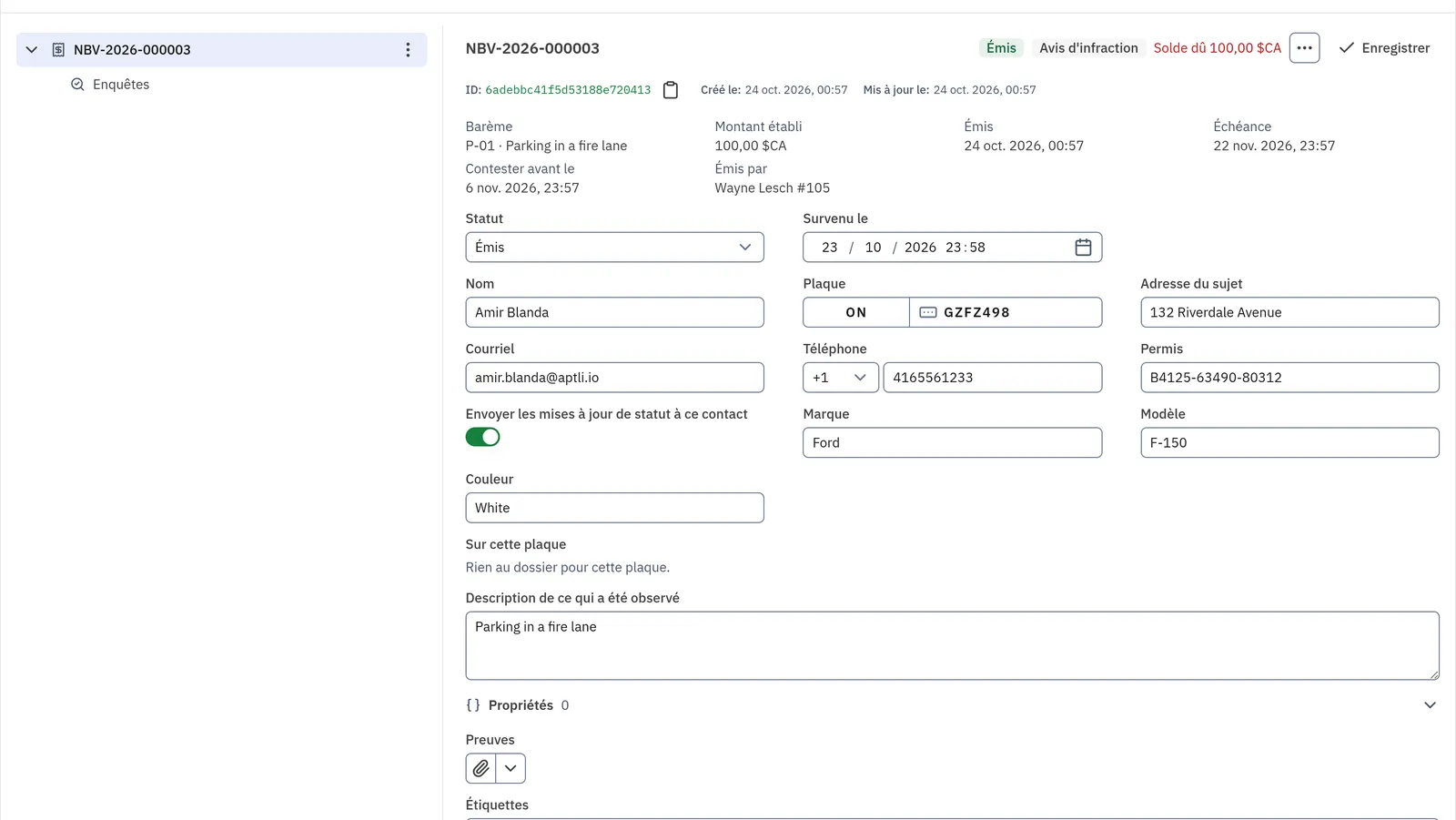This screenshot has height=820, width=1456.
Task: Click the plate province field ON
Action: (855, 312)
